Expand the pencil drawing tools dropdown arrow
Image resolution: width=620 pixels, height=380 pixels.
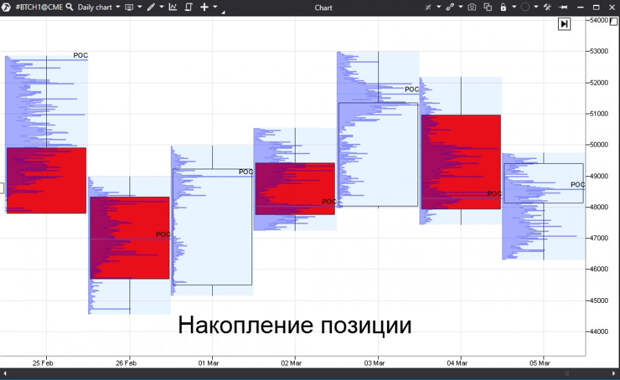pyautogui.click(x=161, y=7)
